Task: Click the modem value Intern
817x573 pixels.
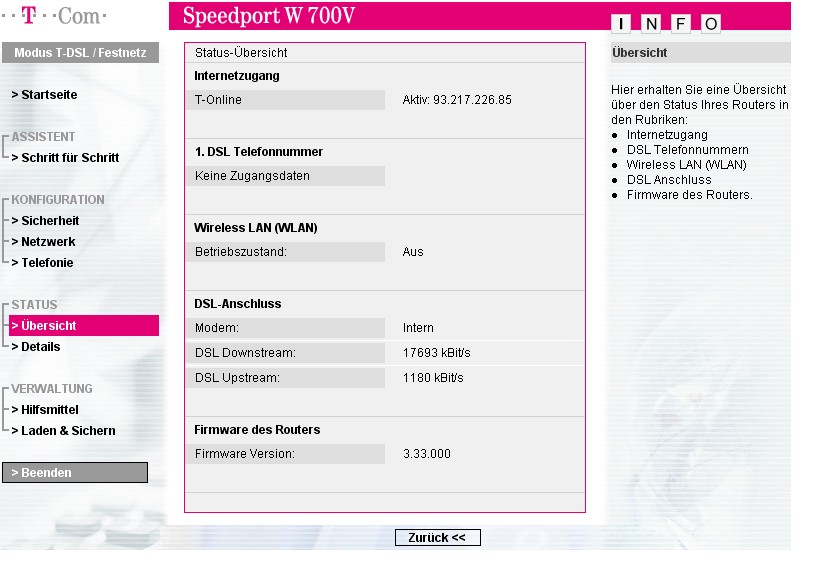Action: coord(418,328)
